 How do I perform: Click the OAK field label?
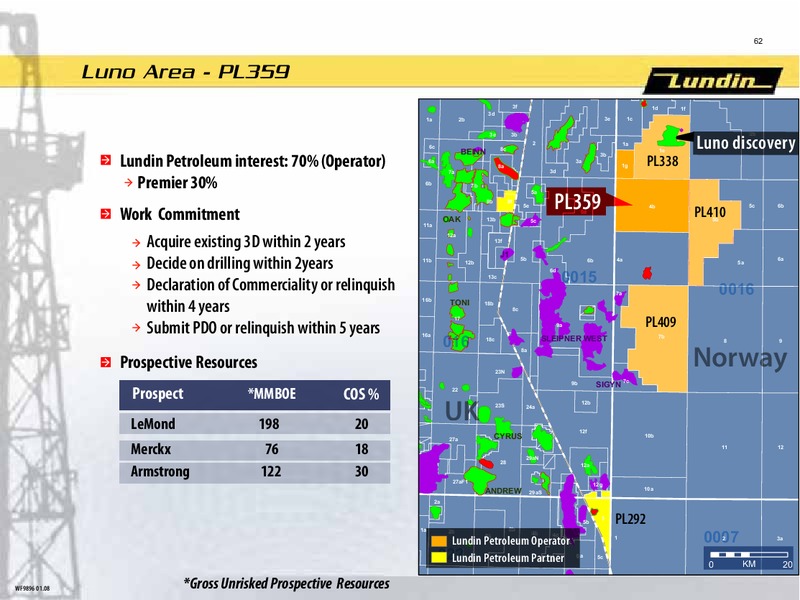coord(452,219)
